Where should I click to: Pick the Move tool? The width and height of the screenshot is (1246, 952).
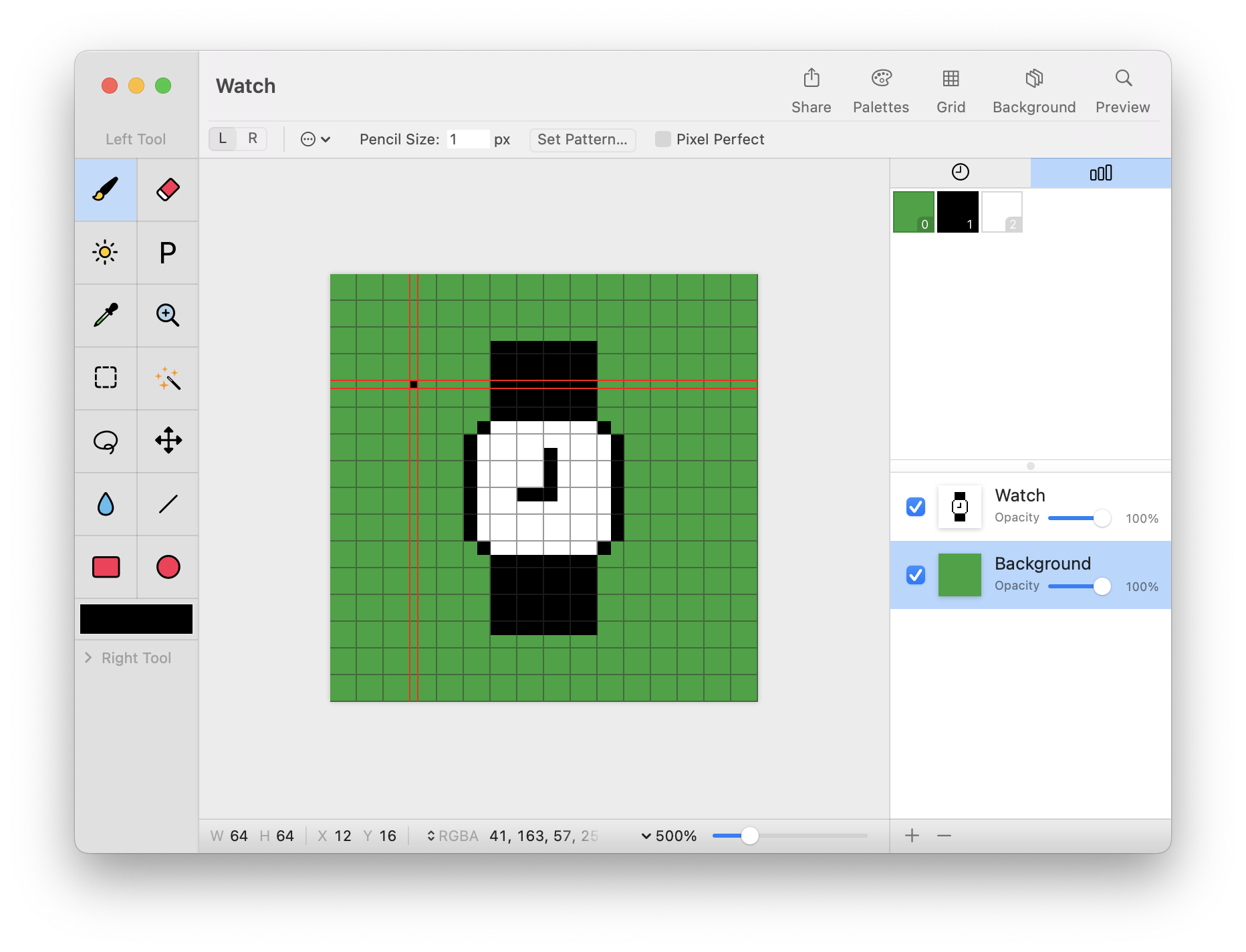(x=168, y=441)
